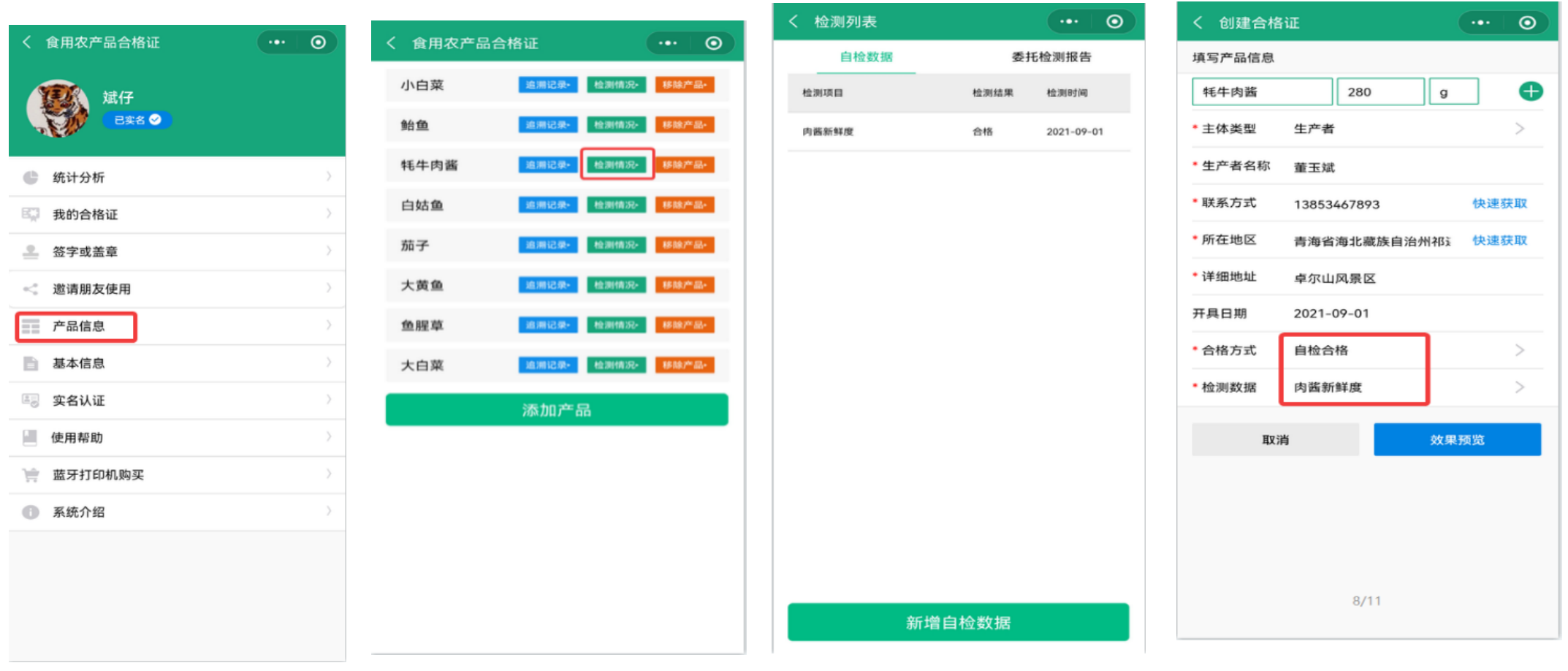Viewport: 1568px width, 671px height.
Task: Click 快速获取 link beside 联系方式
Action: [x=1499, y=203]
